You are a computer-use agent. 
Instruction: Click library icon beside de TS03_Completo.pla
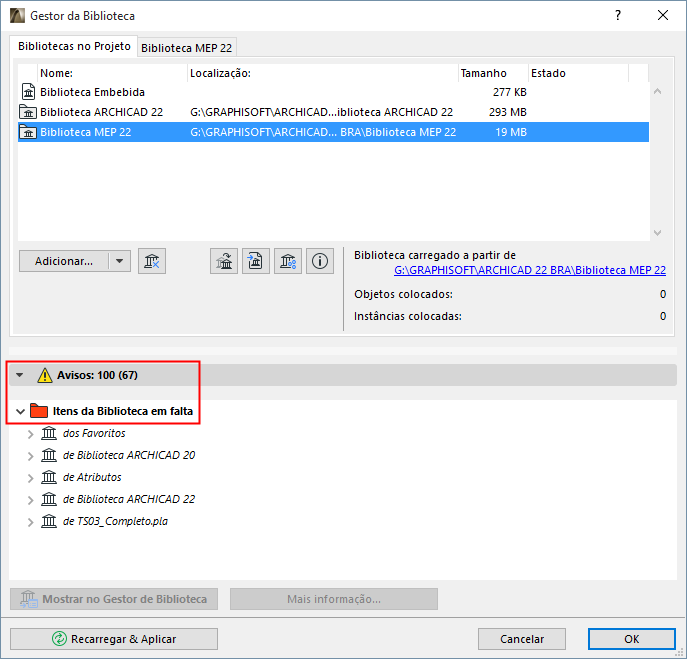pos(49,521)
